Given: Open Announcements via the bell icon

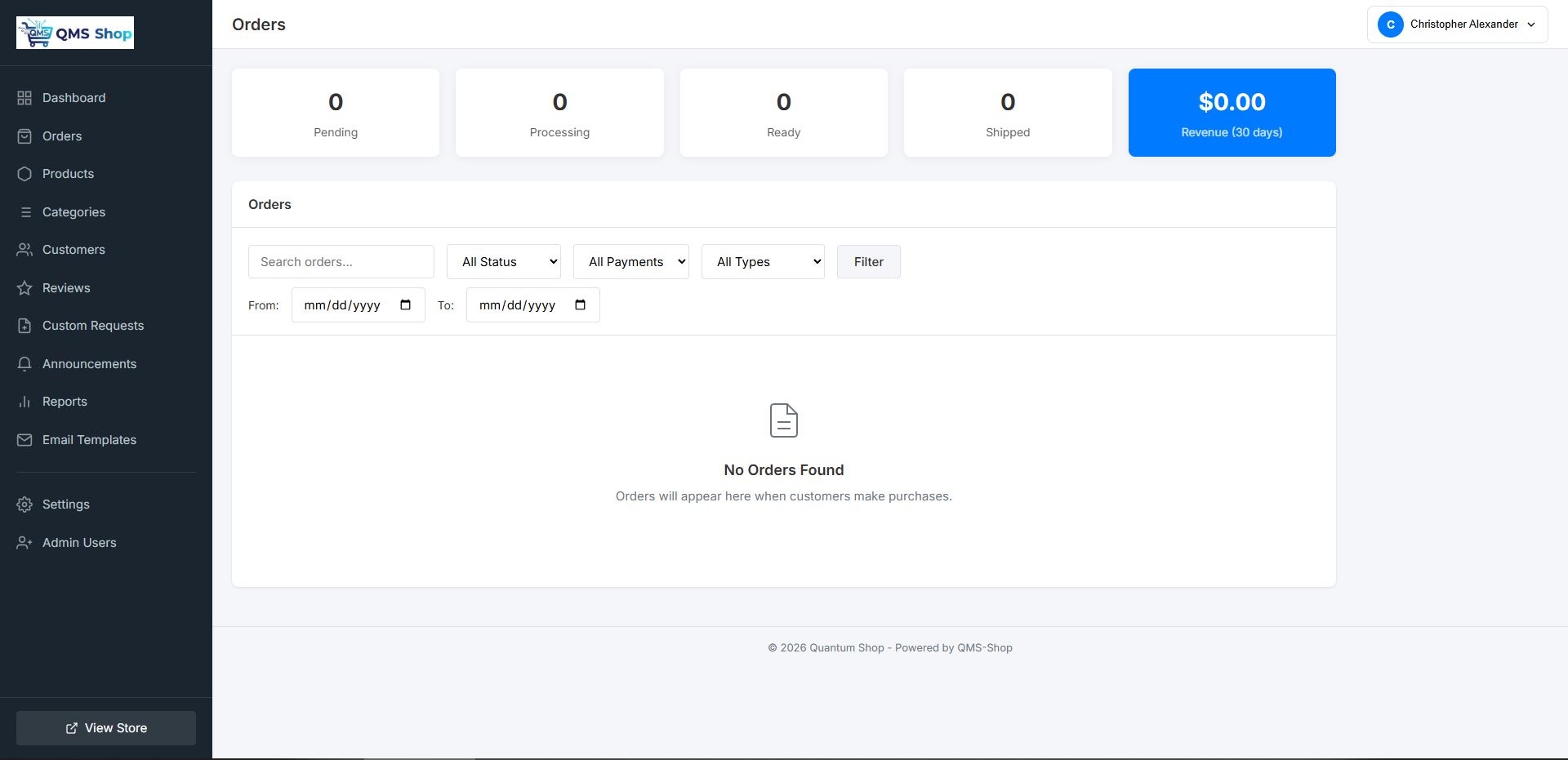Looking at the screenshot, I should click(24, 363).
